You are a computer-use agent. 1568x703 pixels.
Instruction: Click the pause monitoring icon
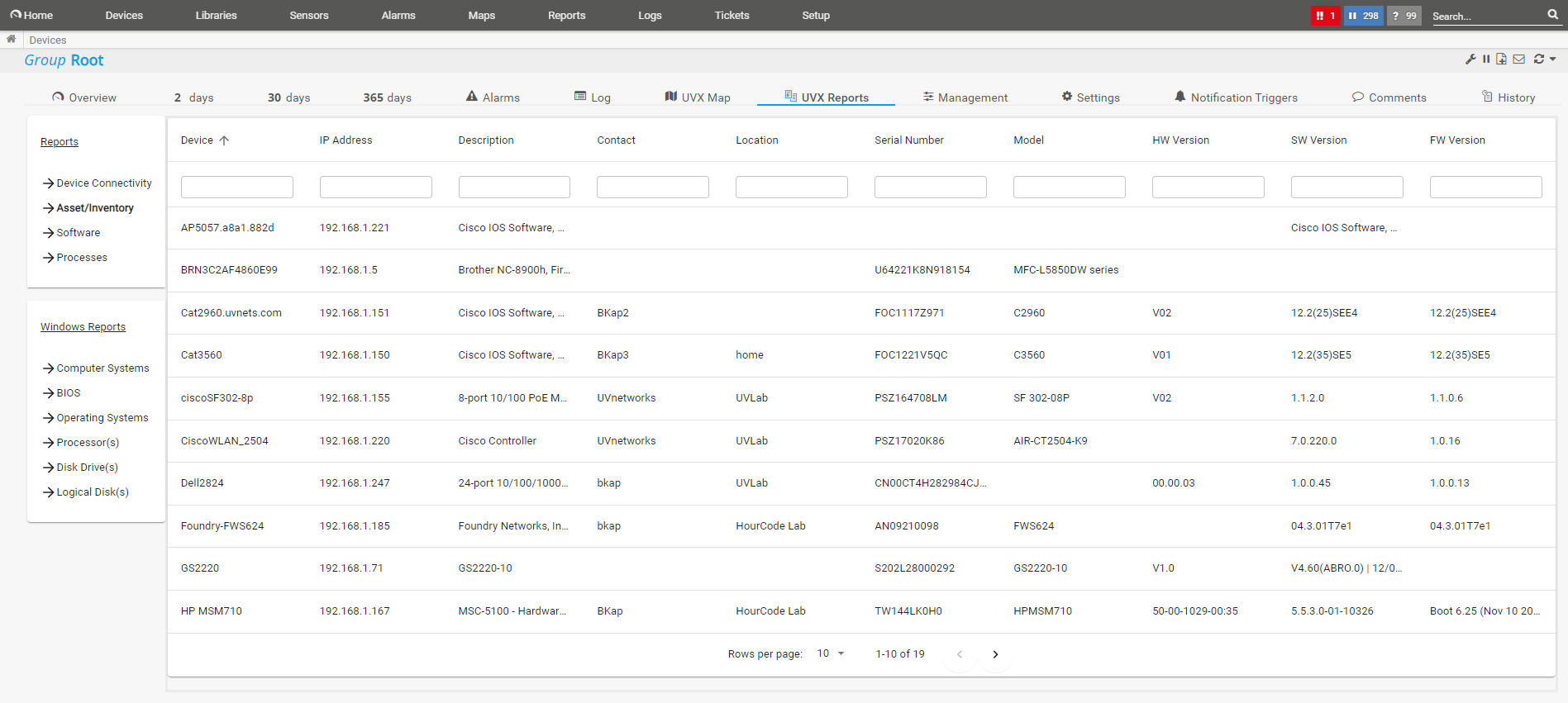point(1486,59)
